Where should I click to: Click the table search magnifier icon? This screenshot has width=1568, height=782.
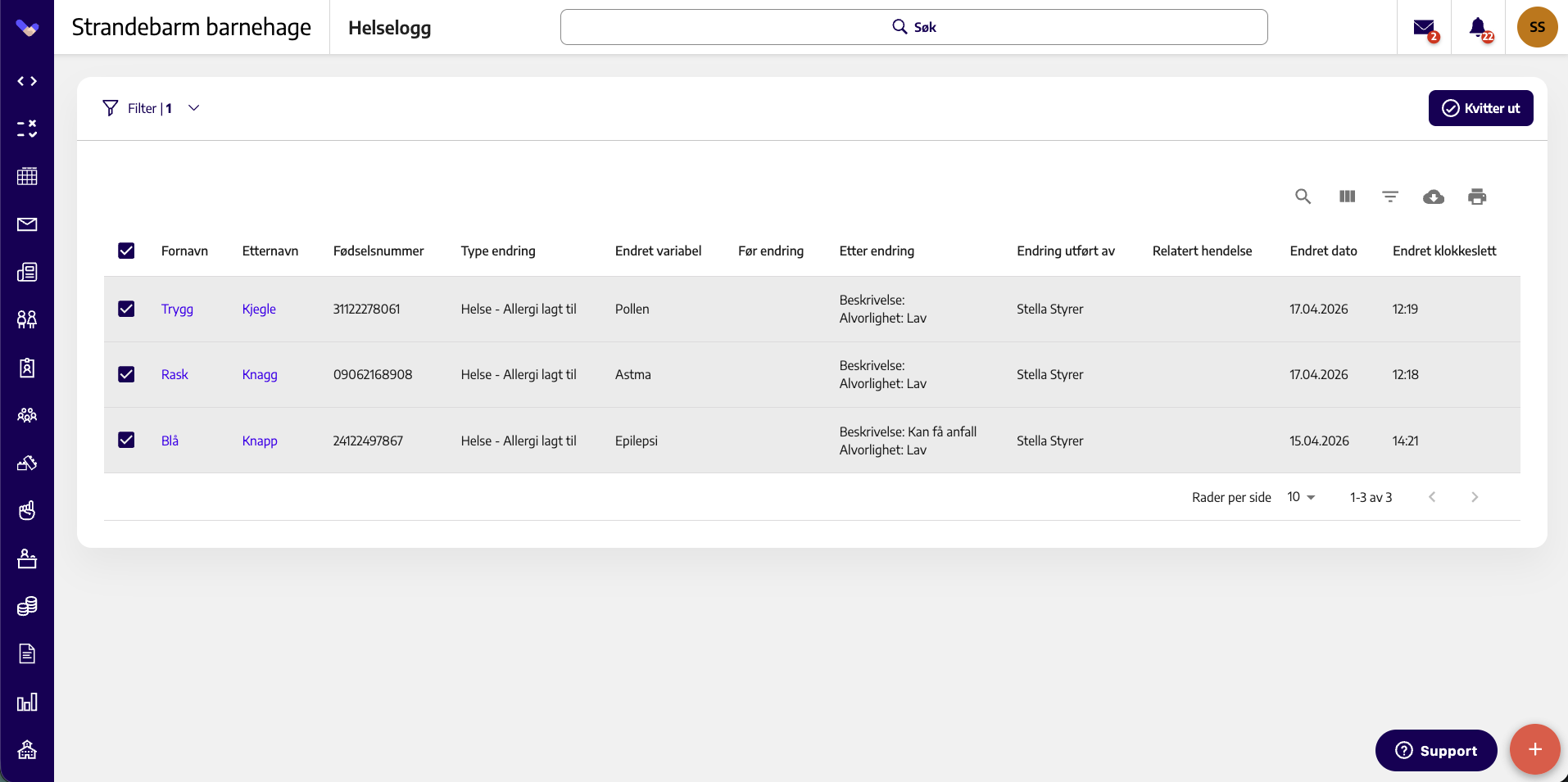tap(1303, 197)
